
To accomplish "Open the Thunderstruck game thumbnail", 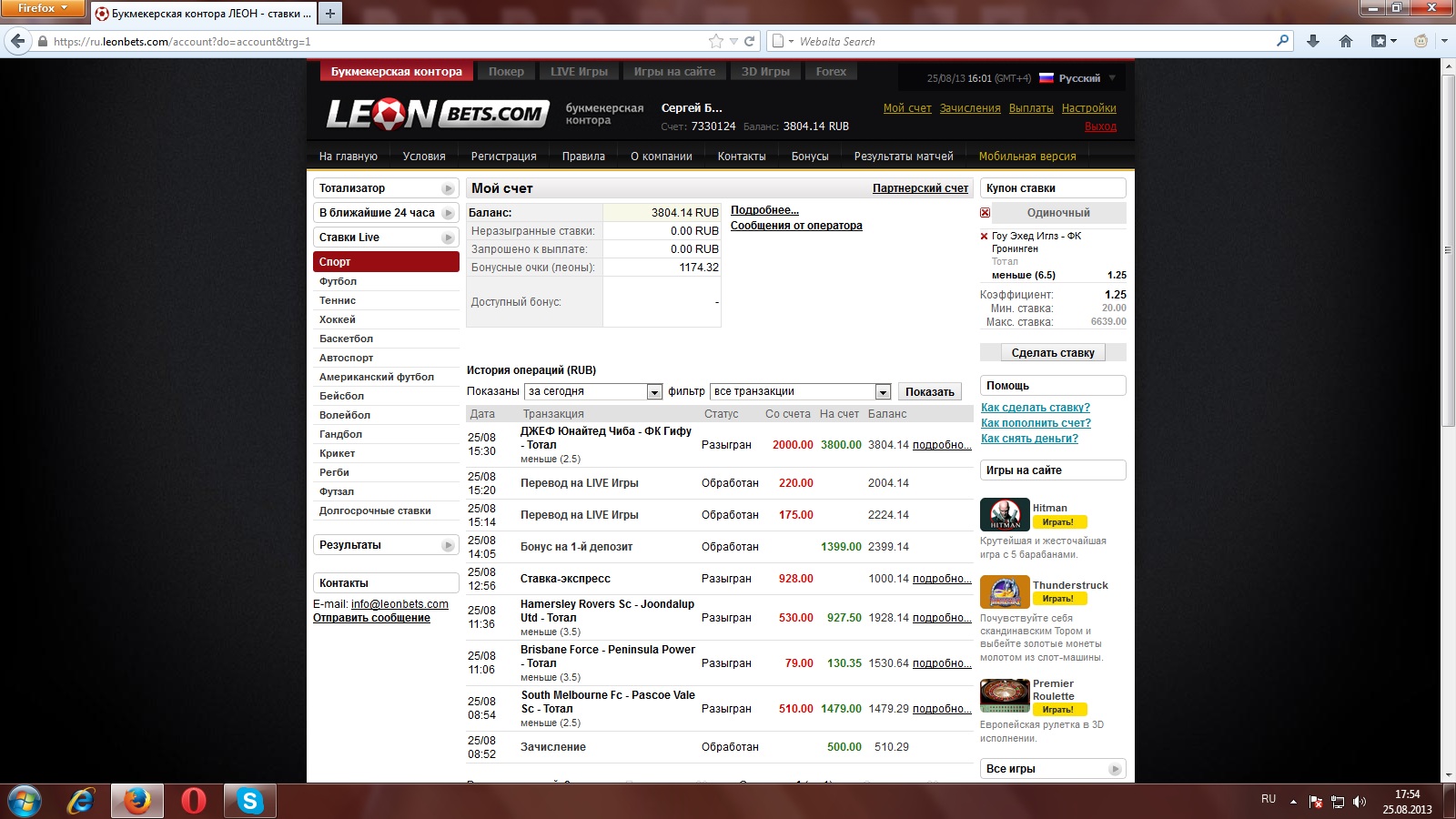I will pyautogui.click(x=1005, y=592).
